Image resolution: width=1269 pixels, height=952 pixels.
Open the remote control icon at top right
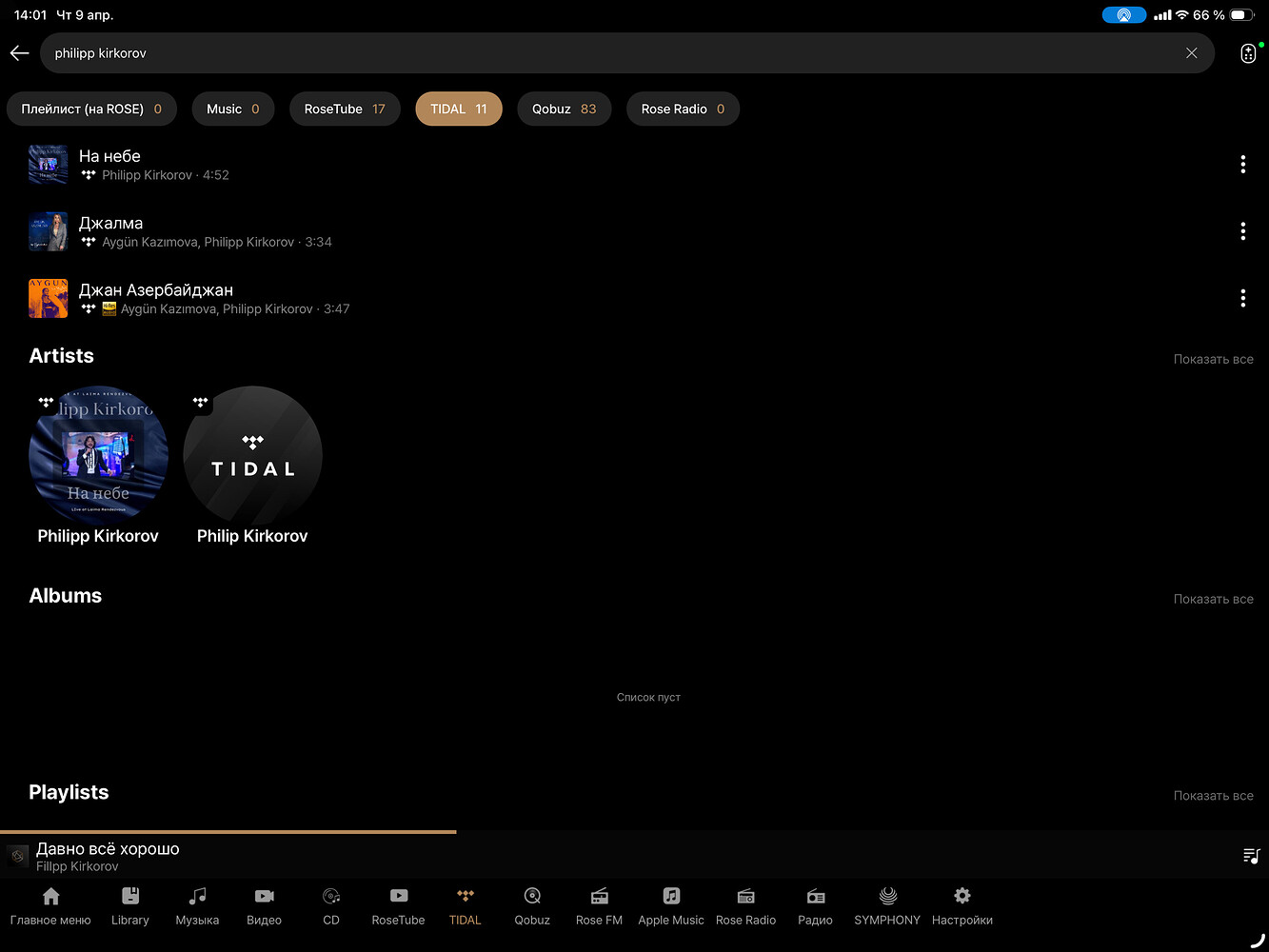pyautogui.click(x=1248, y=53)
